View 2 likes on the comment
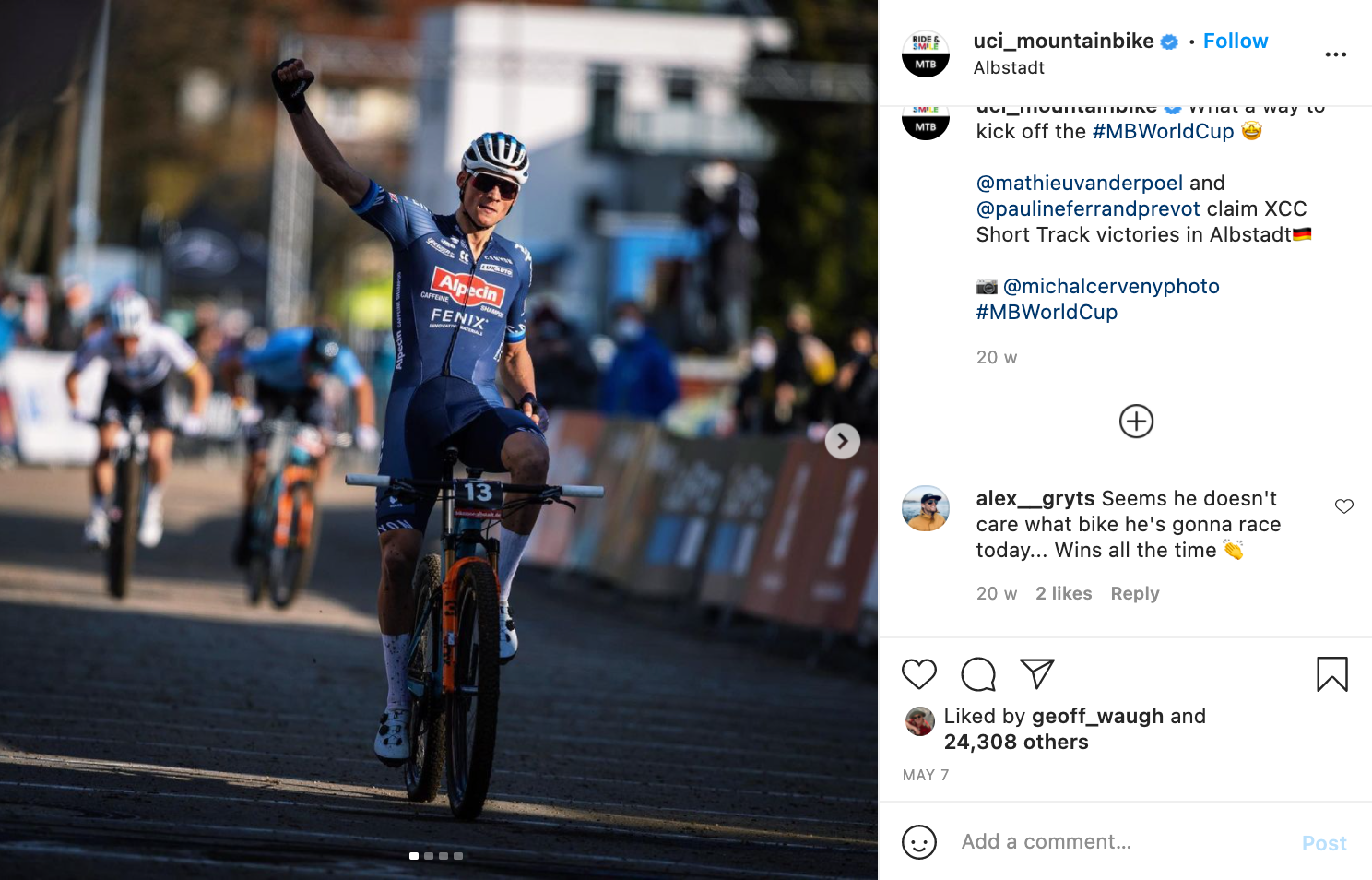The height and width of the screenshot is (880, 1372). (1063, 593)
